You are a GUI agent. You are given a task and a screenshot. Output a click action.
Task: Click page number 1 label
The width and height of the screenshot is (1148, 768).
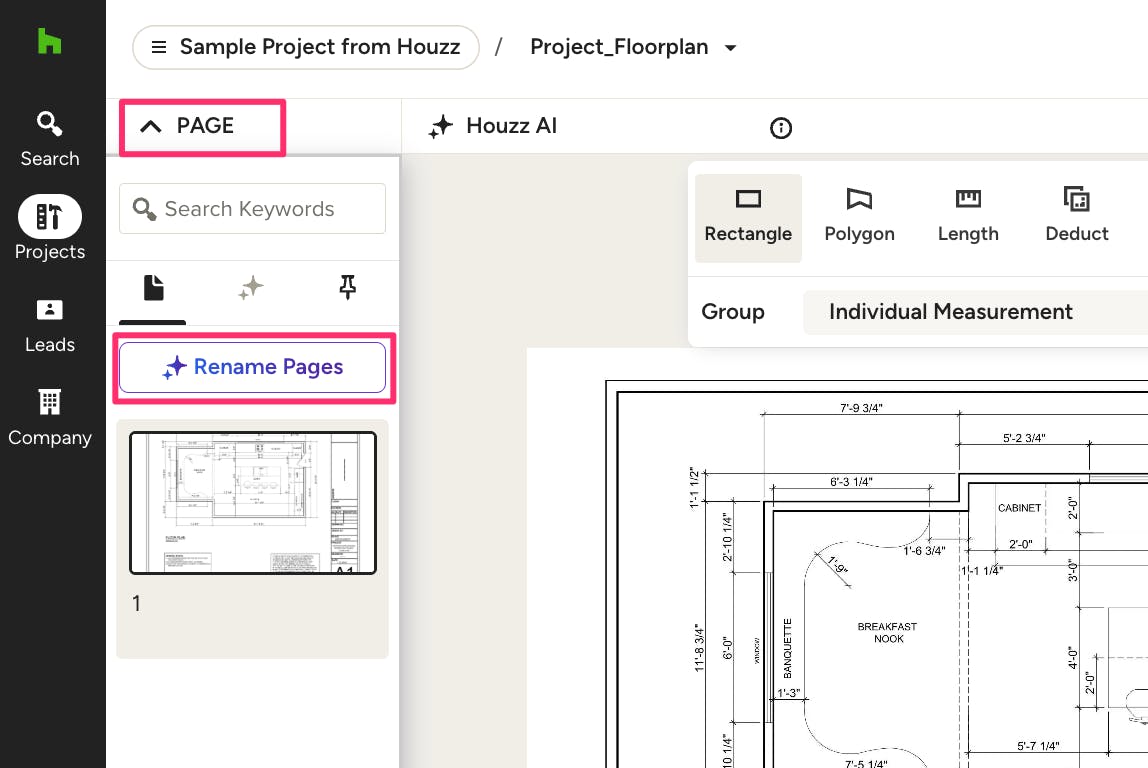pos(136,603)
